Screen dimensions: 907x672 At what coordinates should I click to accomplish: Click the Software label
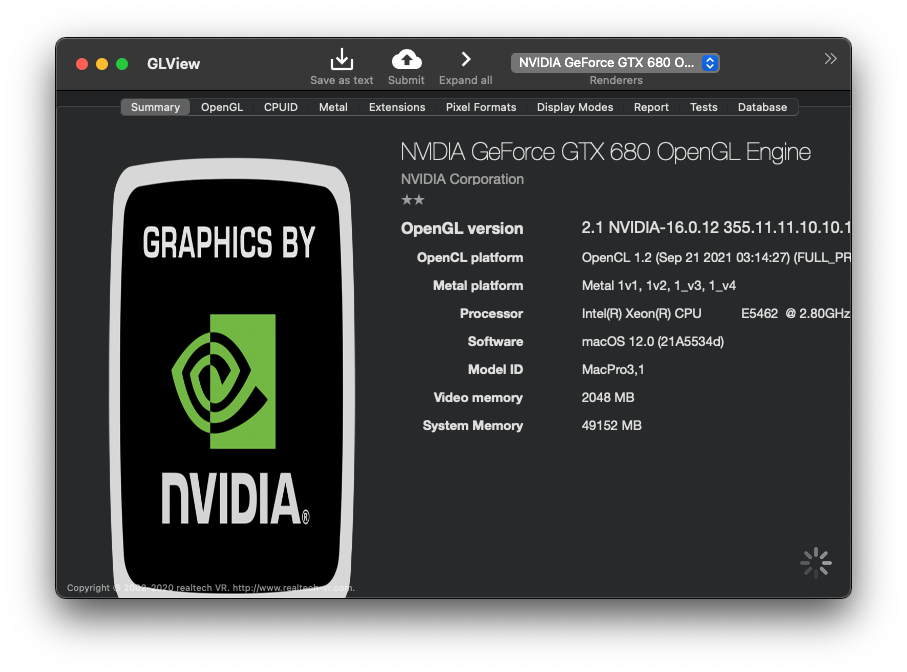495,341
